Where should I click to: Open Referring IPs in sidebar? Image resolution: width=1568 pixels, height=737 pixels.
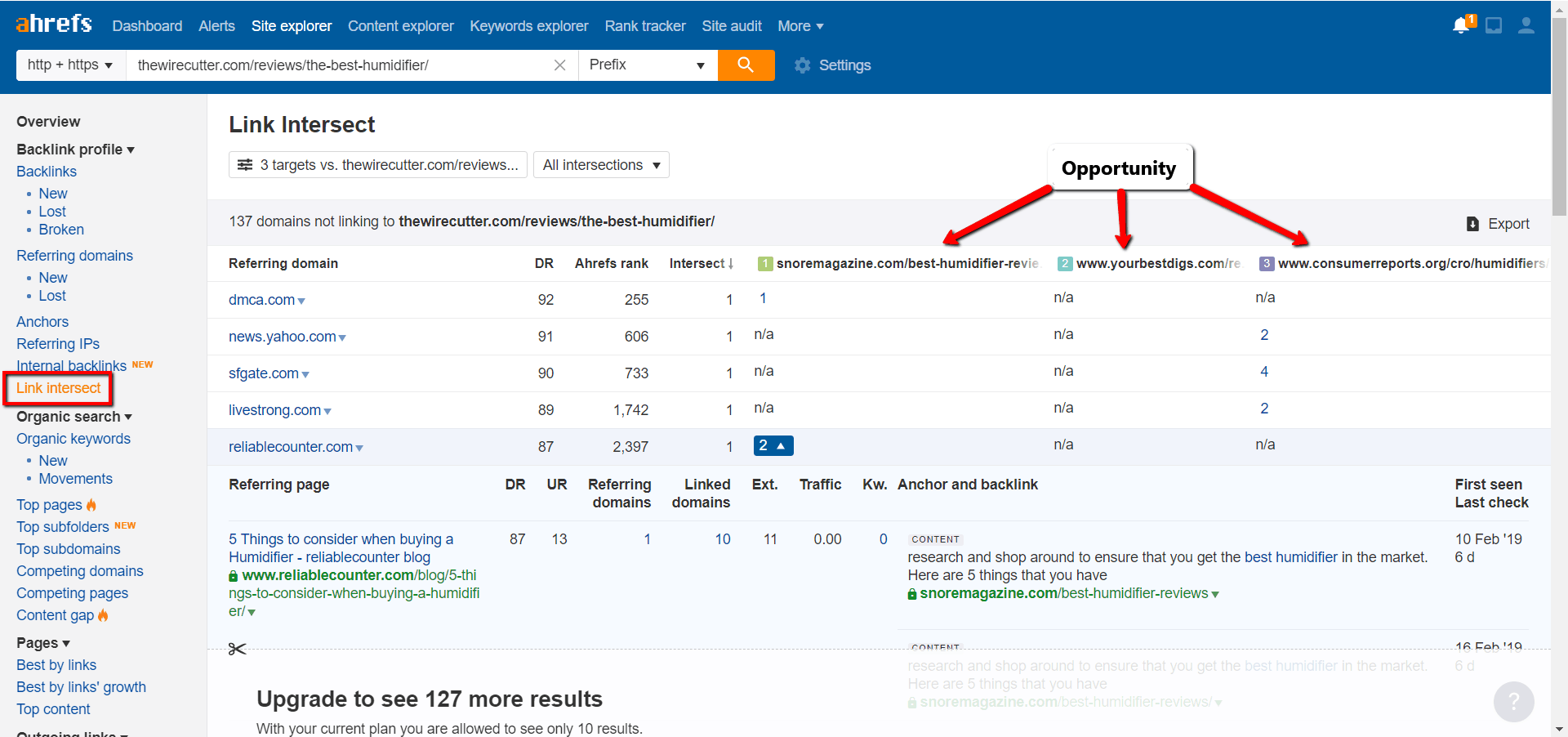(58, 344)
